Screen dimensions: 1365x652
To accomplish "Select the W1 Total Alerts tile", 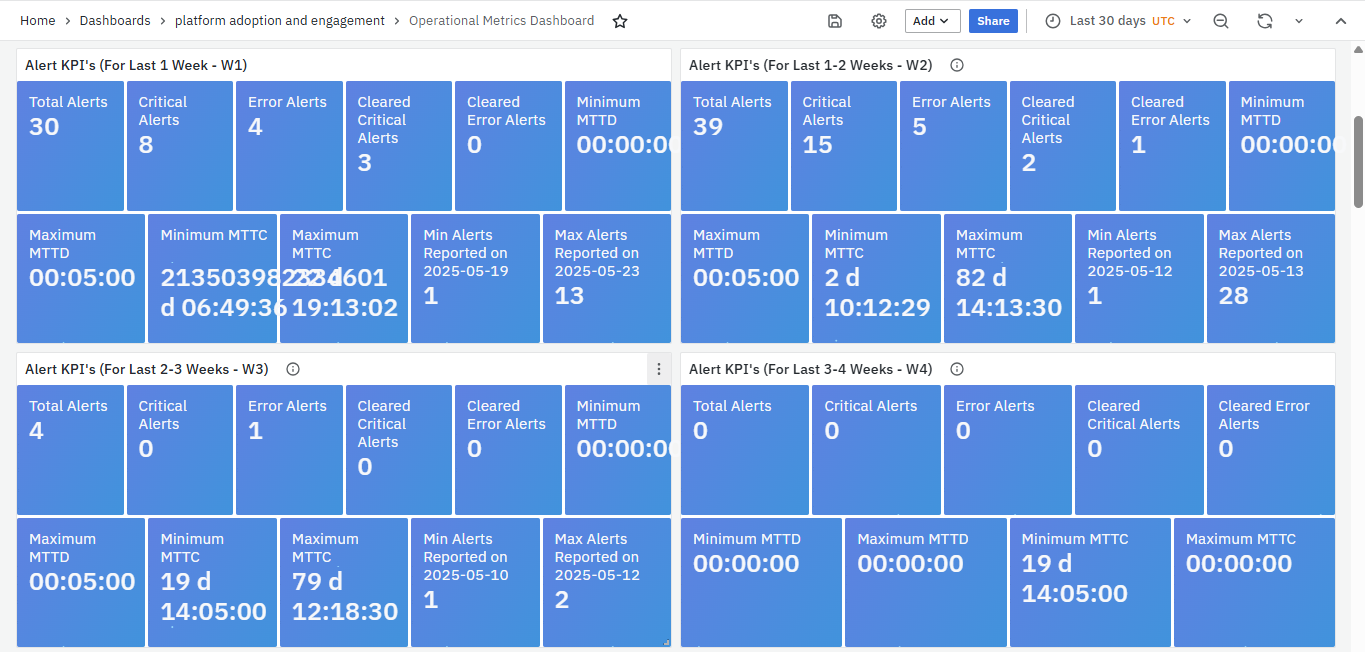I will pos(70,145).
